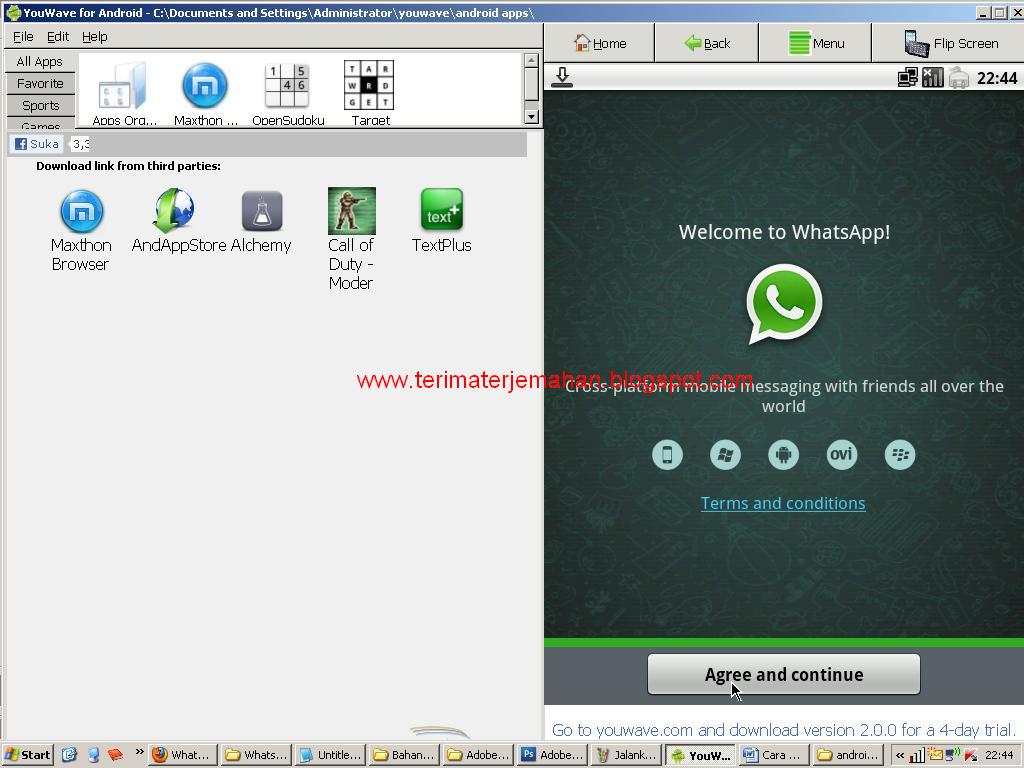Select the All Apps category tab

pyautogui.click(x=40, y=61)
